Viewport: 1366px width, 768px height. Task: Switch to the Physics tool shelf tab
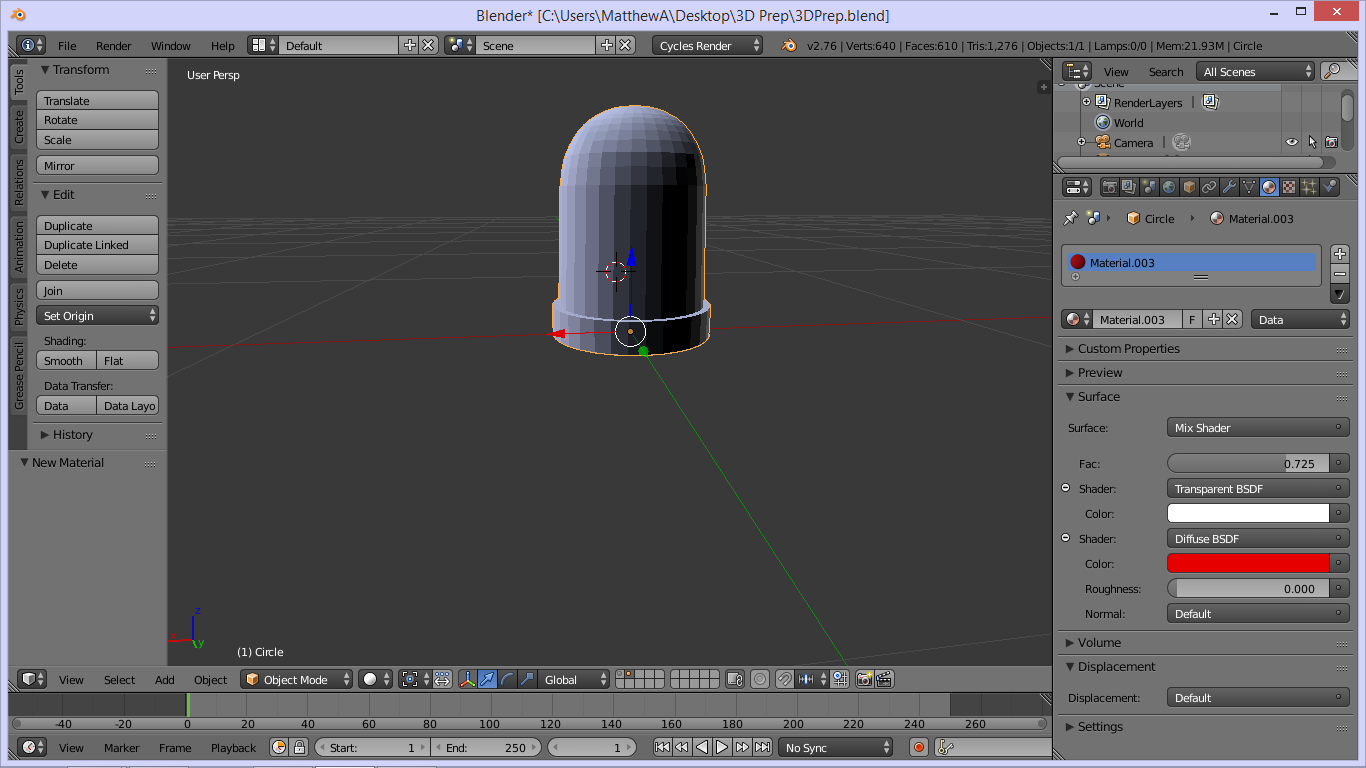point(18,306)
